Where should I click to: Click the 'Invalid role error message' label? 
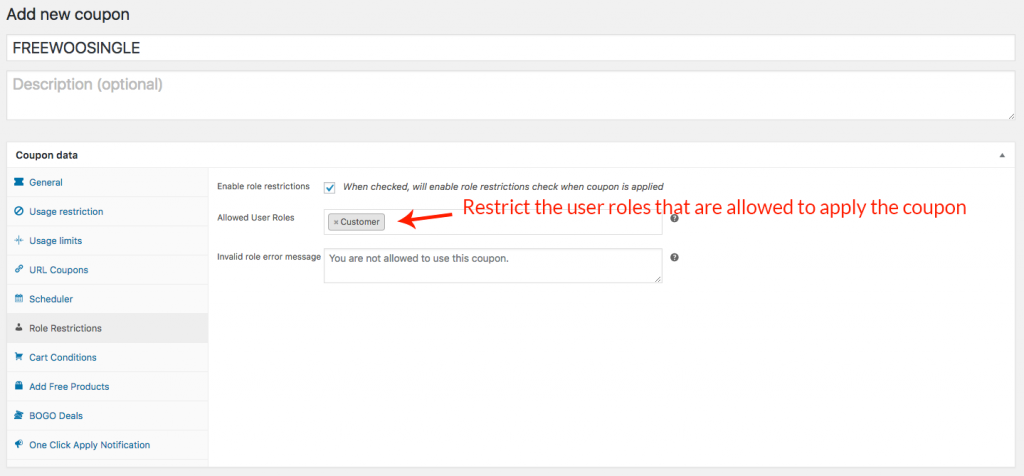269,257
